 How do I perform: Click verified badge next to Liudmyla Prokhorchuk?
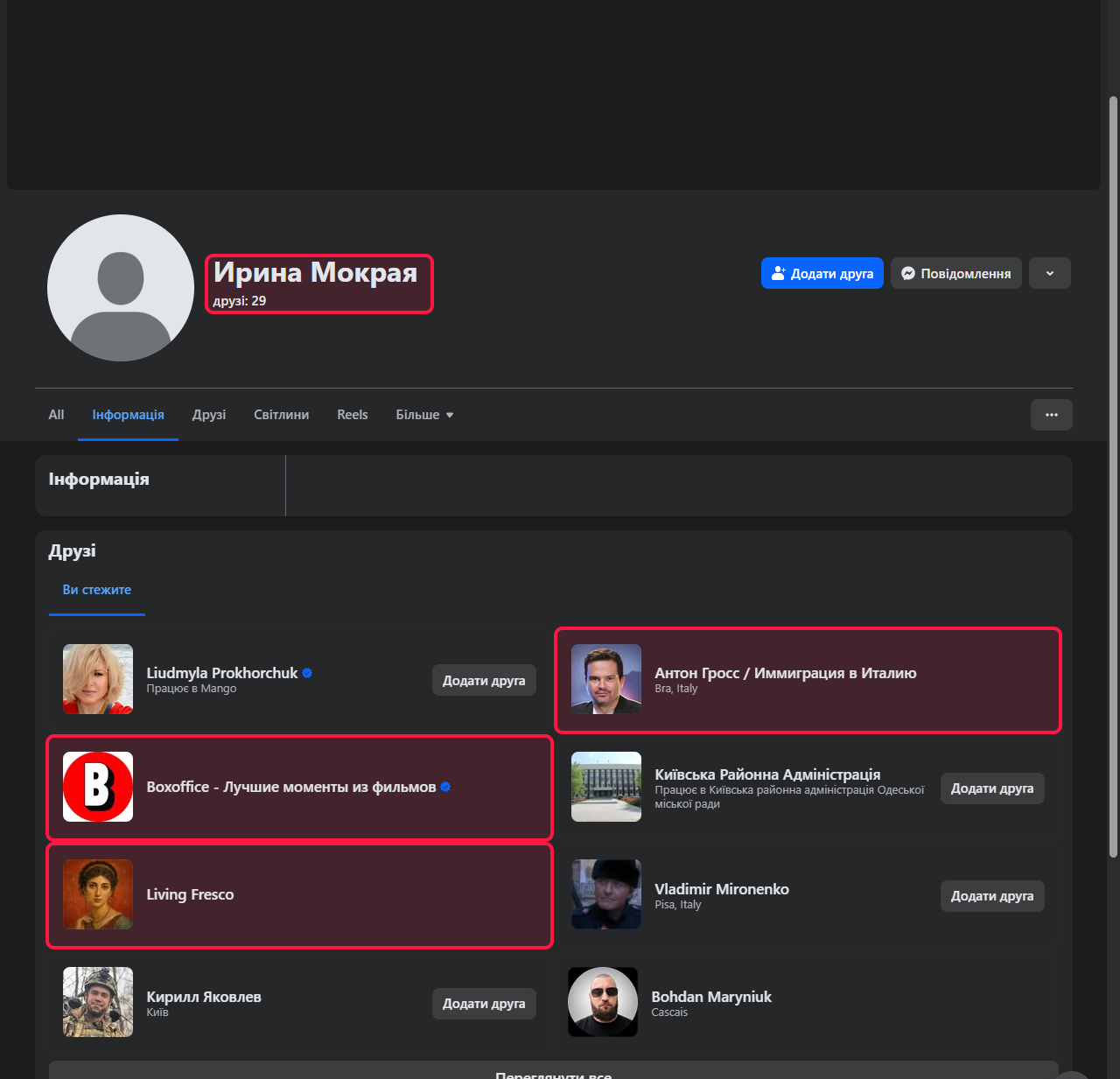click(307, 673)
